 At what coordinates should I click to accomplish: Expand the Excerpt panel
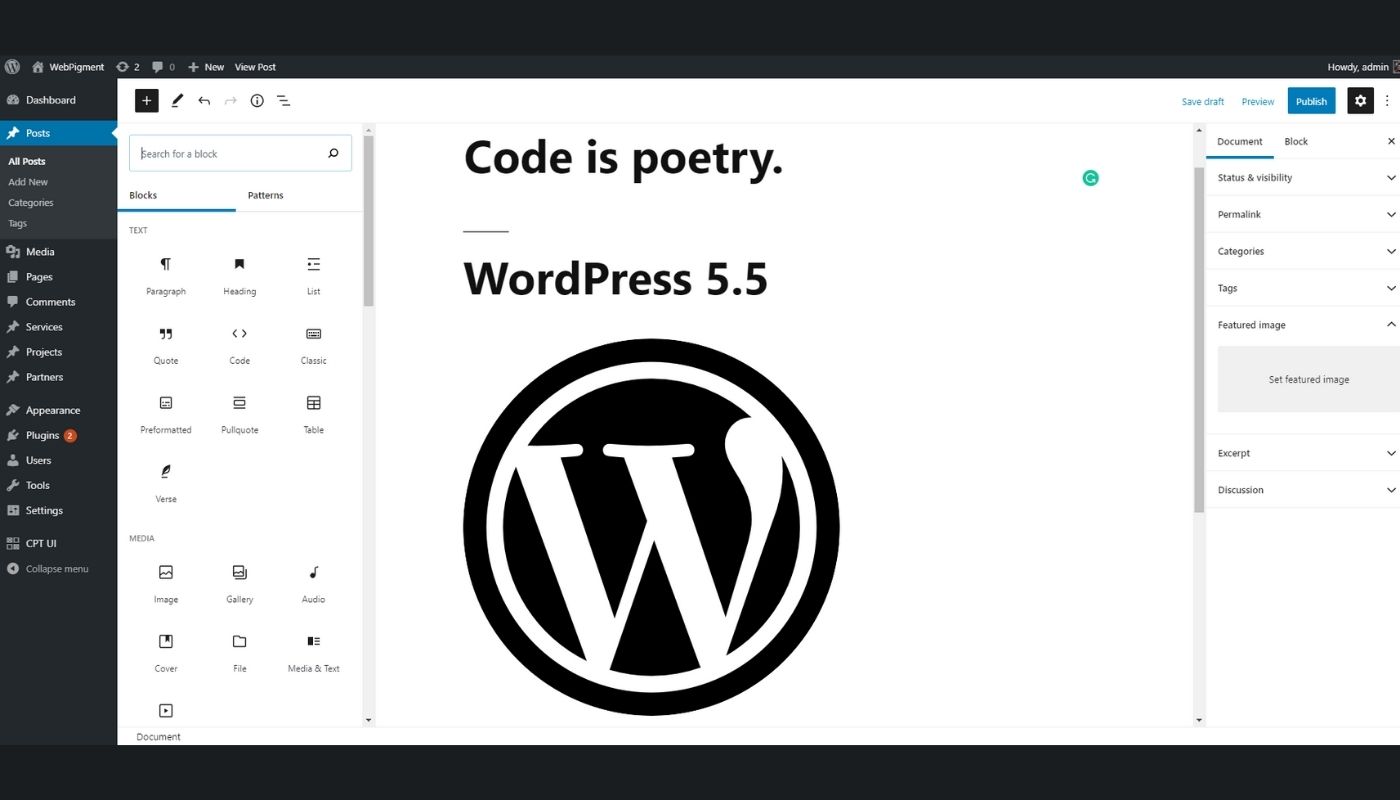coord(1303,453)
